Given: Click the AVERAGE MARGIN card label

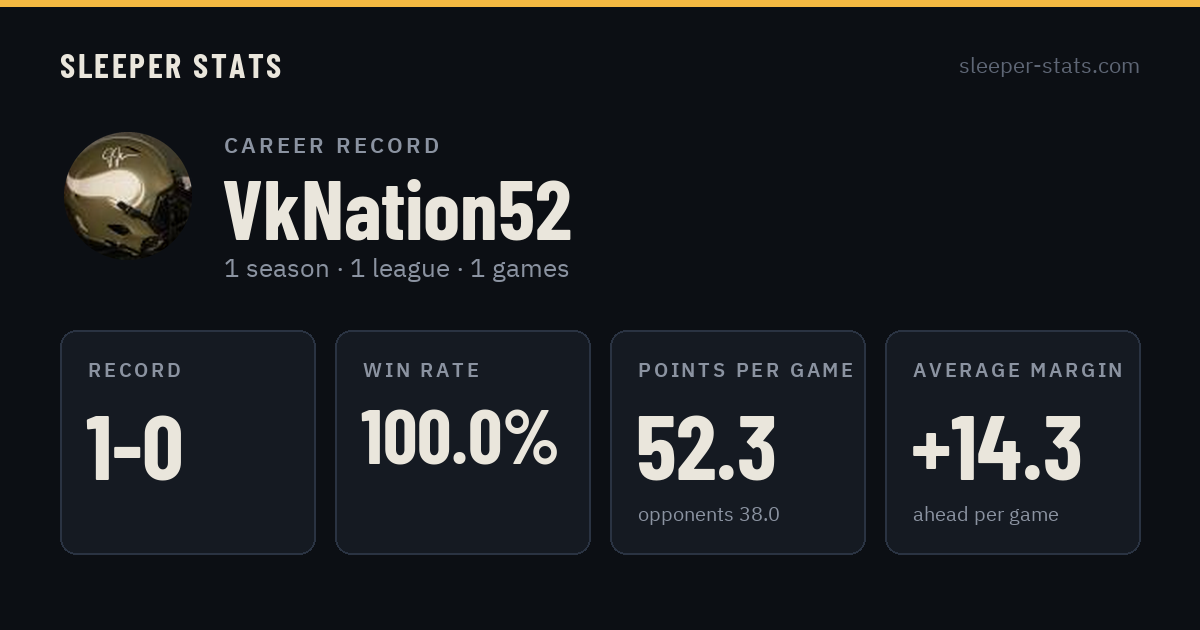Looking at the screenshot, I should 1018,370.
